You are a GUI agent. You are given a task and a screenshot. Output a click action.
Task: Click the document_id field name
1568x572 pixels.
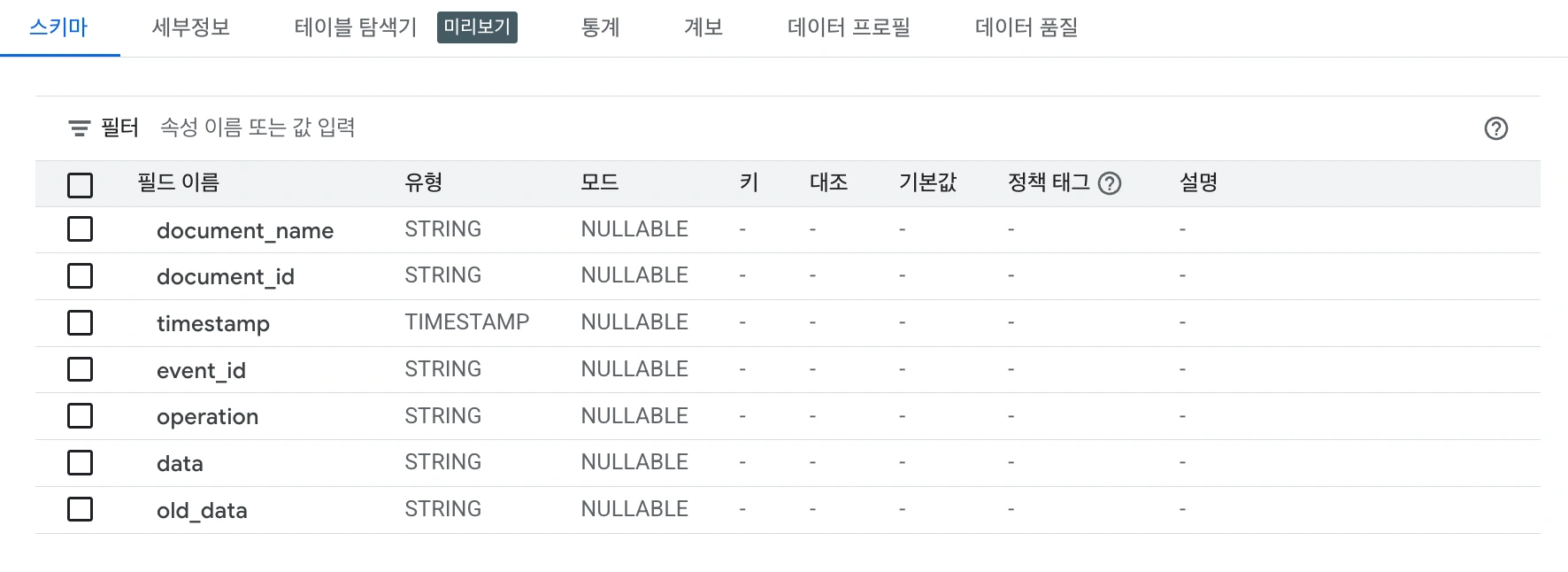pyautogui.click(x=226, y=277)
